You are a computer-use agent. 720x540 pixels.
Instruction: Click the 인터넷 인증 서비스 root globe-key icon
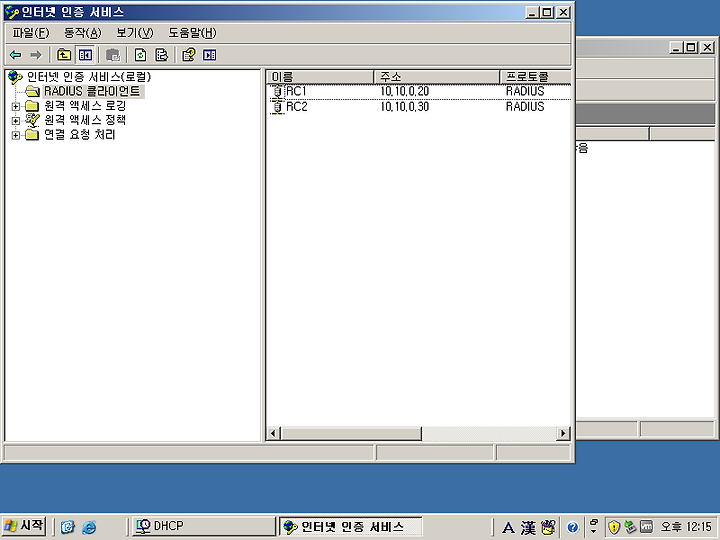[15, 77]
